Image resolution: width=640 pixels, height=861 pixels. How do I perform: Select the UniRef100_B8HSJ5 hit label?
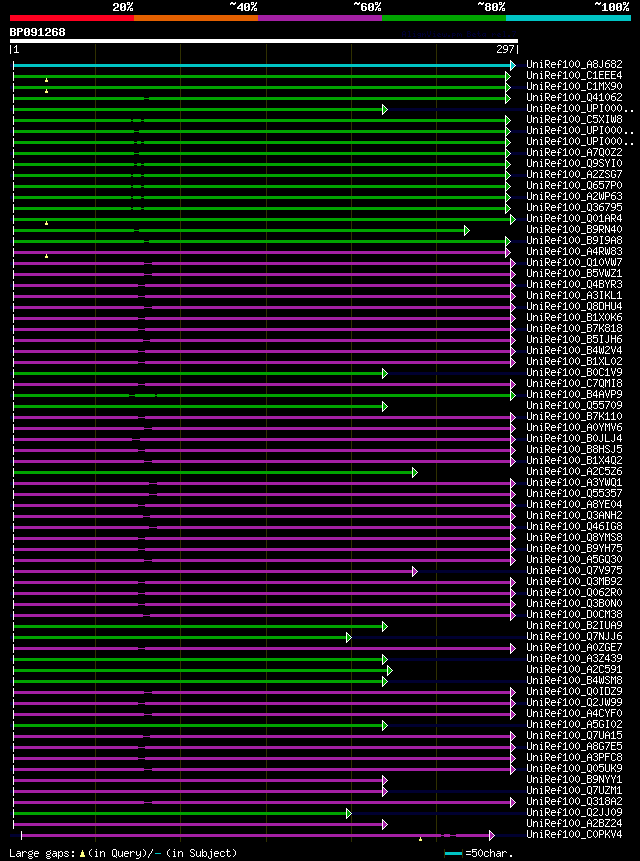[x=574, y=449]
